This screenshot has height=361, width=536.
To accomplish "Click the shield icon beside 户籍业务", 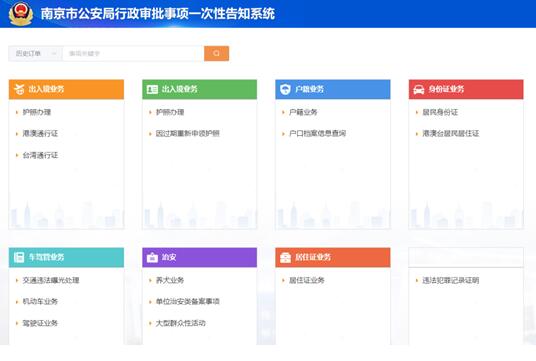I will 285,89.
